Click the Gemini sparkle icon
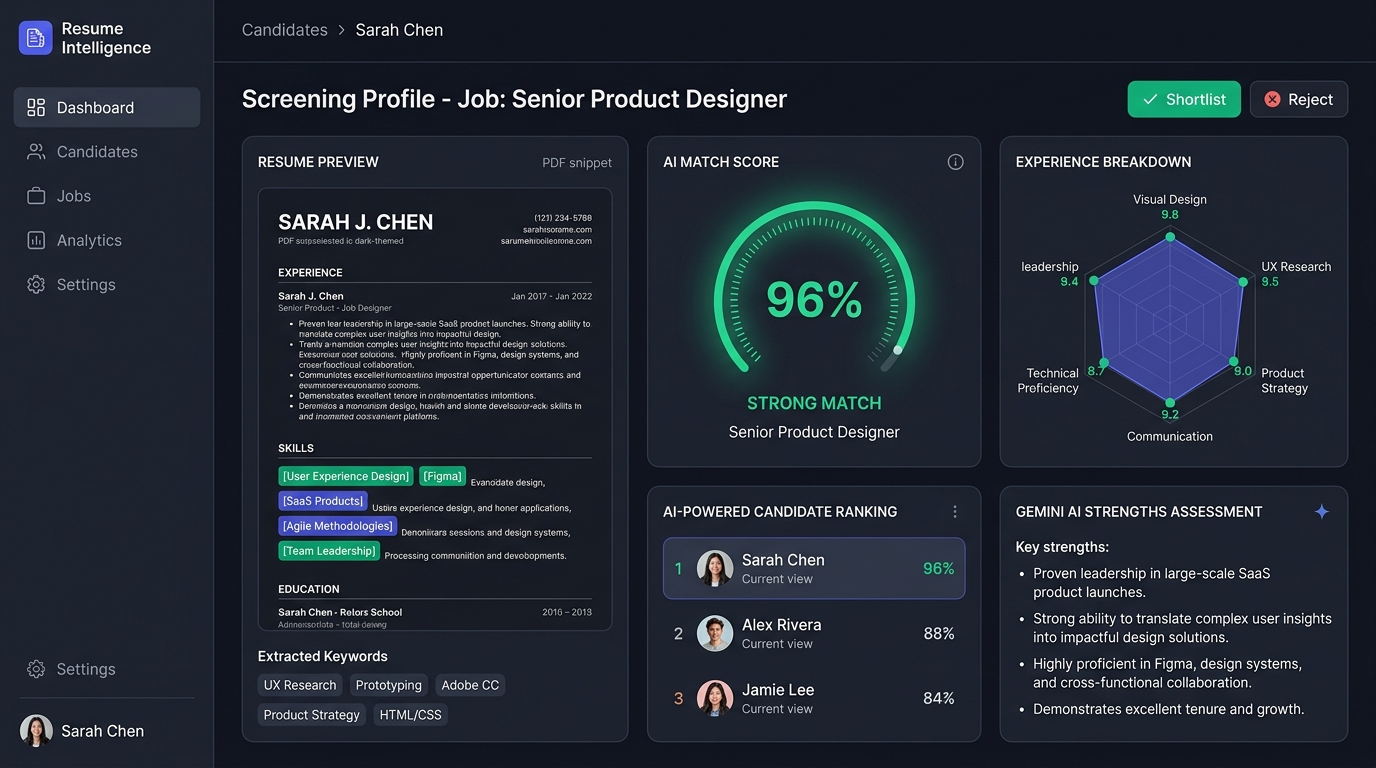The height and width of the screenshot is (768, 1376). point(1322,512)
